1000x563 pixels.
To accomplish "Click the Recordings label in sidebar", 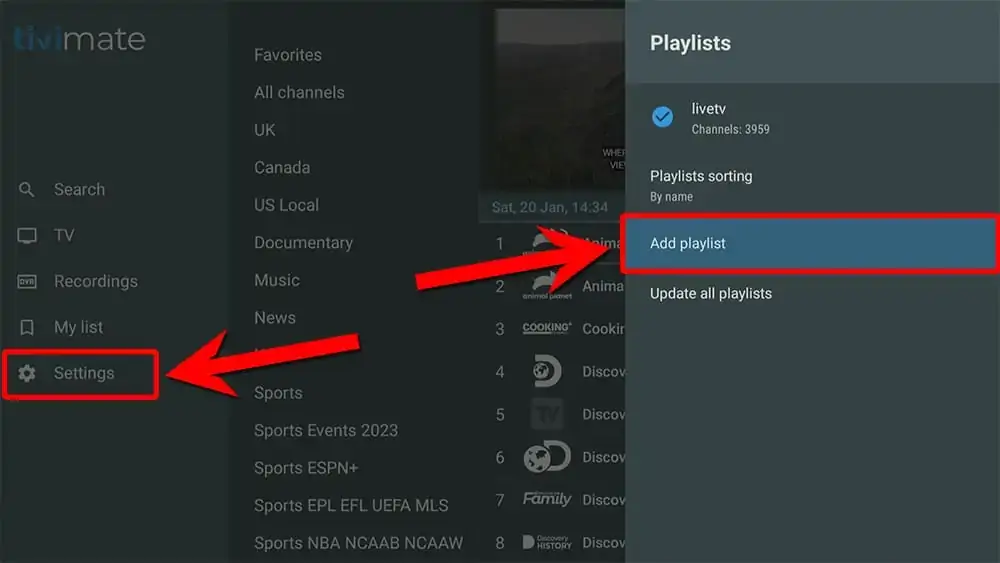I will click(96, 282).
